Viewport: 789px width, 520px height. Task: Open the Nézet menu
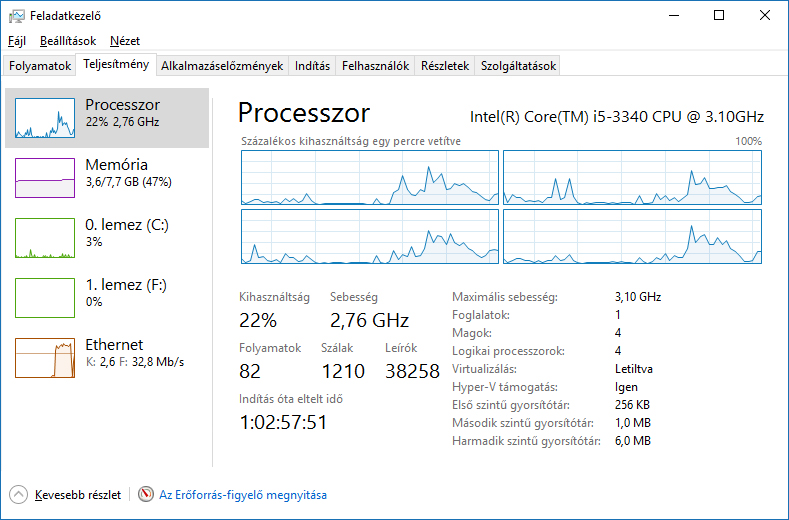(x=125, y=41)
